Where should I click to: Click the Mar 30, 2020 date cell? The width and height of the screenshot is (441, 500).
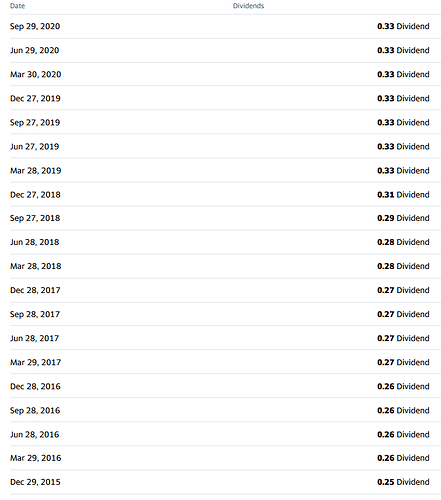36,74
